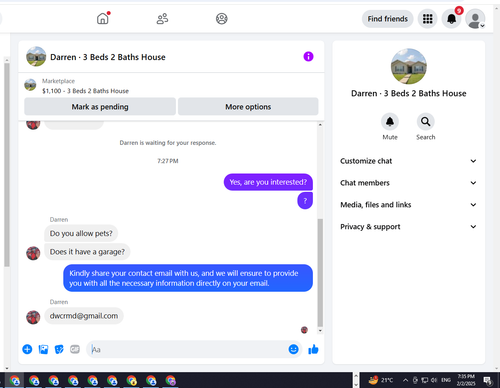Click Darren's avatar beside garage message
500x388 pixels.
(x=33, y=253)
